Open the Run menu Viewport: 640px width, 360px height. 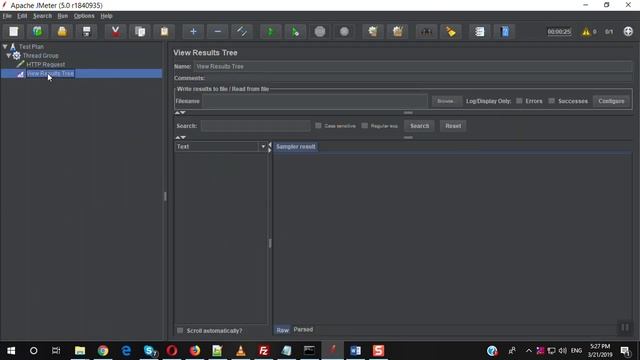(62, 16)
